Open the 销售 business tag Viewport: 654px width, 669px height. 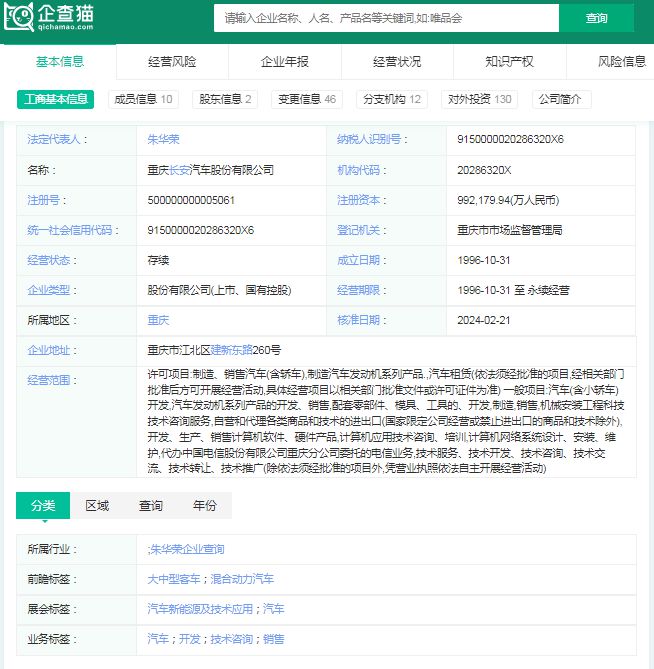(273, 639)
